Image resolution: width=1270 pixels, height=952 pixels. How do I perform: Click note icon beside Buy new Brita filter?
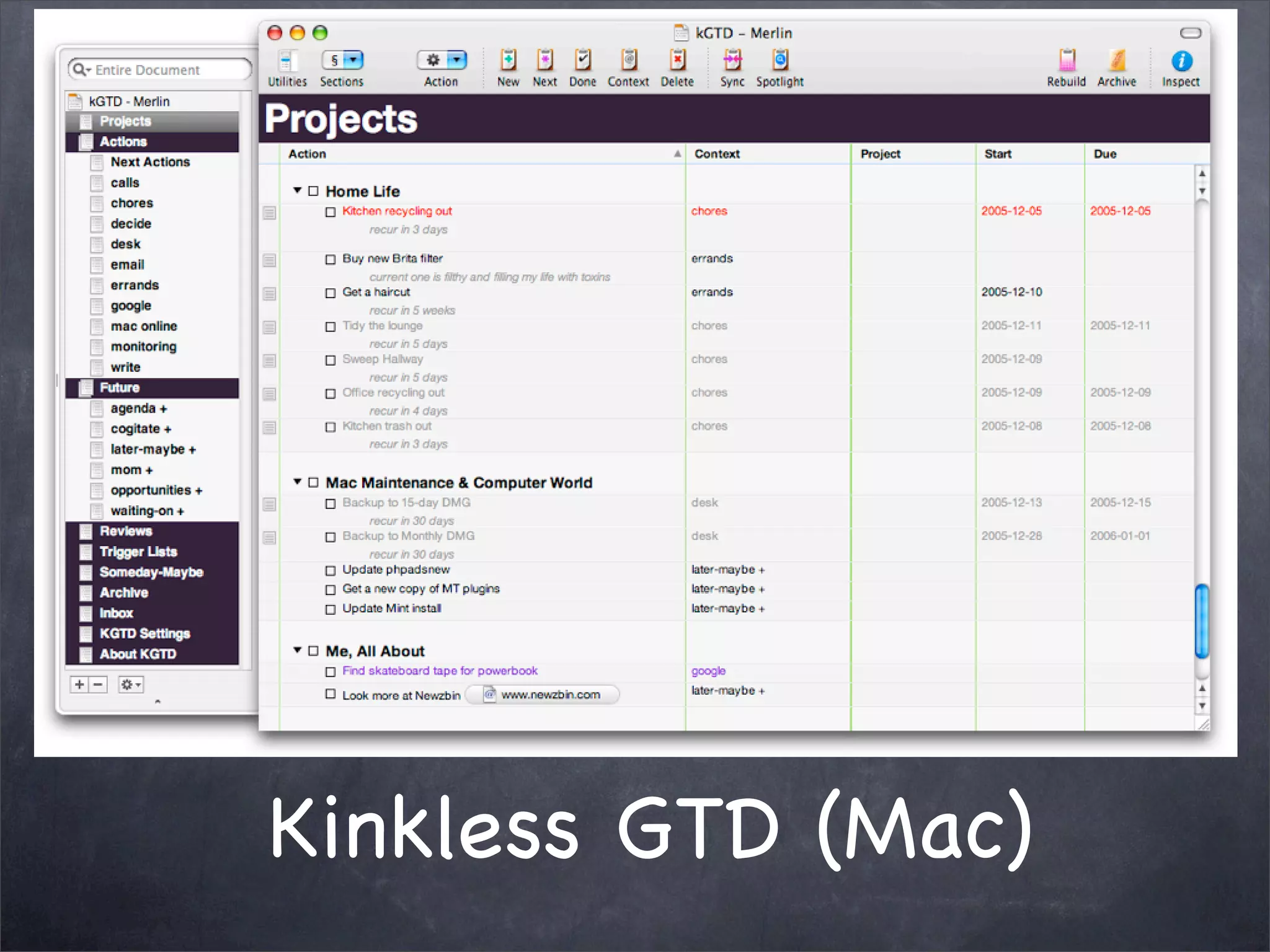coord(269,260)
